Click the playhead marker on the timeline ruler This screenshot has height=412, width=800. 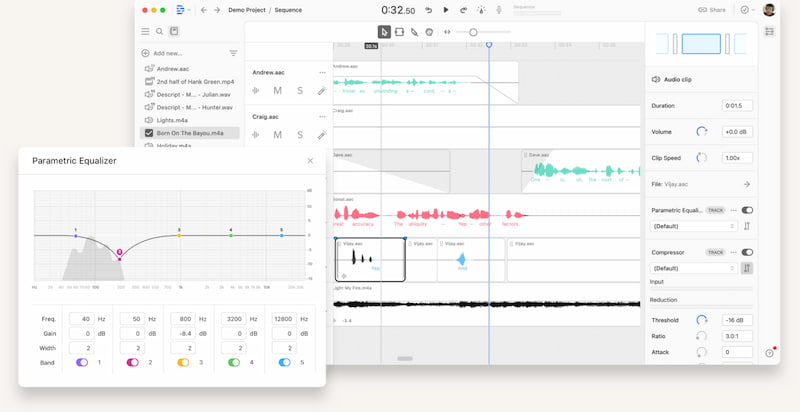(x=489, y=45)
